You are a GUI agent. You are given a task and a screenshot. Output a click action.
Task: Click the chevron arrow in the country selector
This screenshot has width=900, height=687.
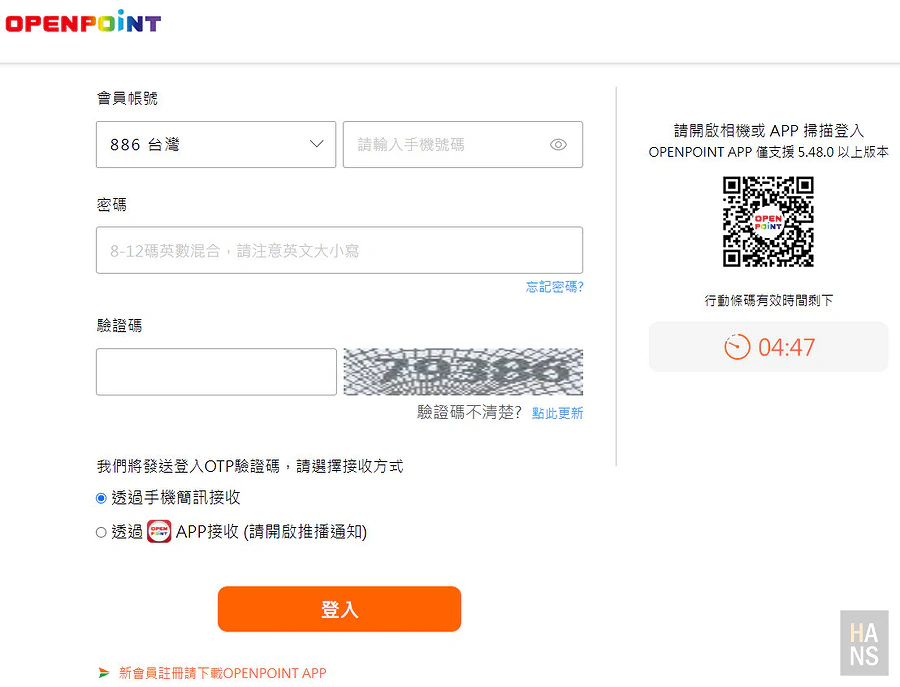point(317,144)
